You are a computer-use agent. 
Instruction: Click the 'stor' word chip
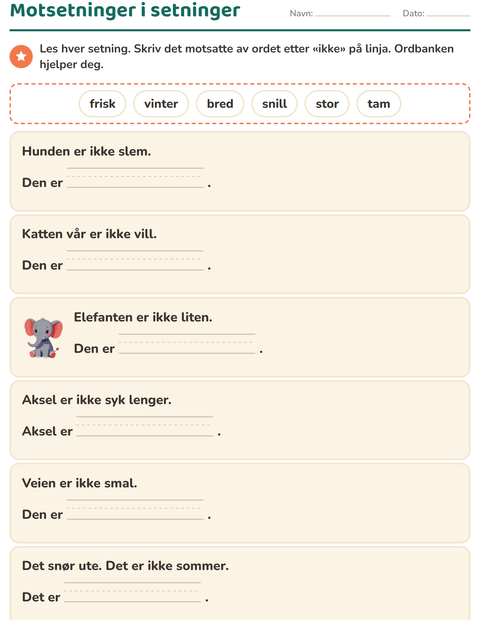327,104
